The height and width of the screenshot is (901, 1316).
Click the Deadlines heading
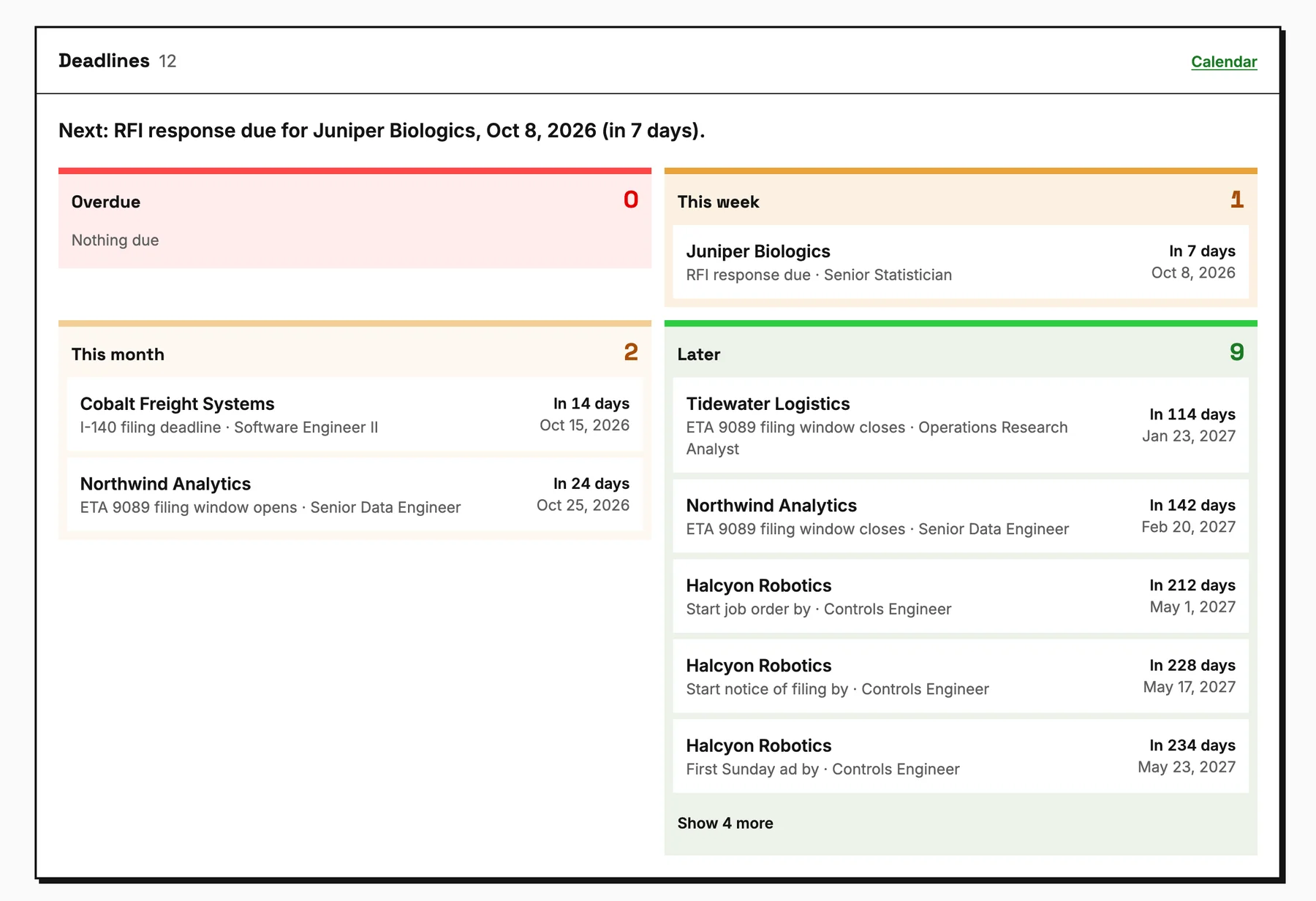[x=104, y=61]
